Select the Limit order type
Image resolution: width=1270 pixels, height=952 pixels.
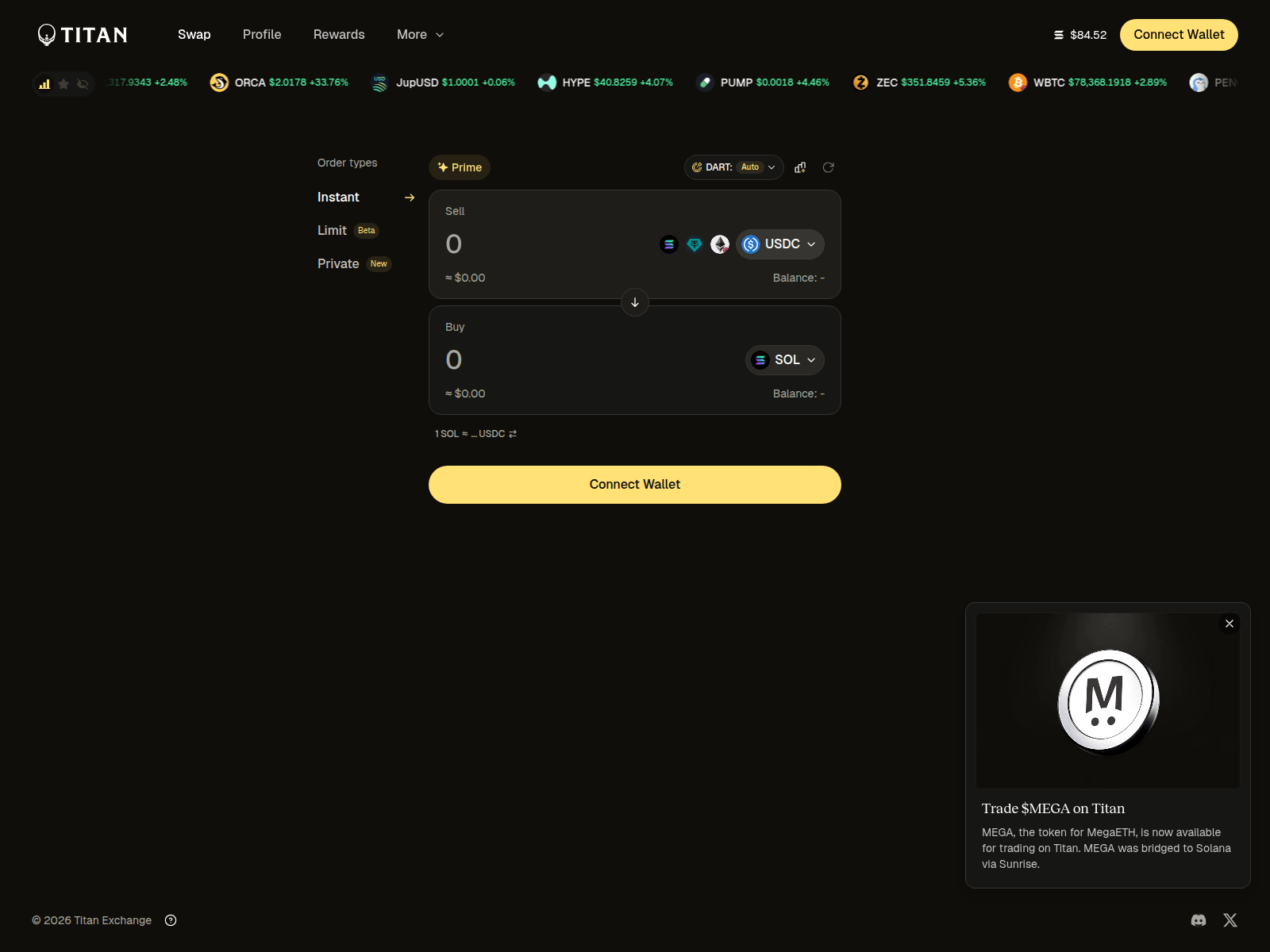tap(348, 230)
